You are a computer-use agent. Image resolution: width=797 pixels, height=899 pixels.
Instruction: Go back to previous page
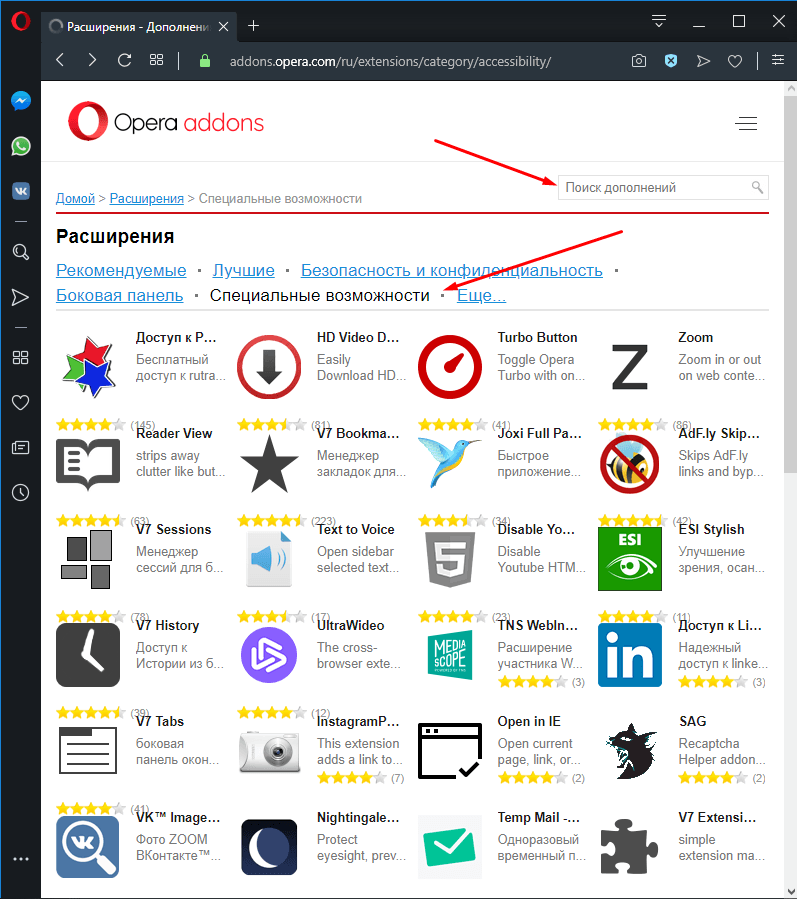60,60
